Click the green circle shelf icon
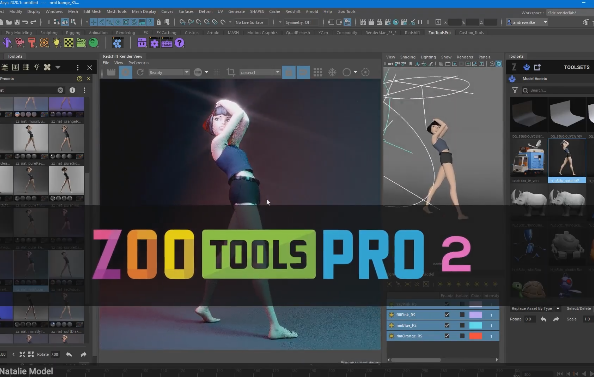Viewport: 594px width, 377px height. (93, 43)
